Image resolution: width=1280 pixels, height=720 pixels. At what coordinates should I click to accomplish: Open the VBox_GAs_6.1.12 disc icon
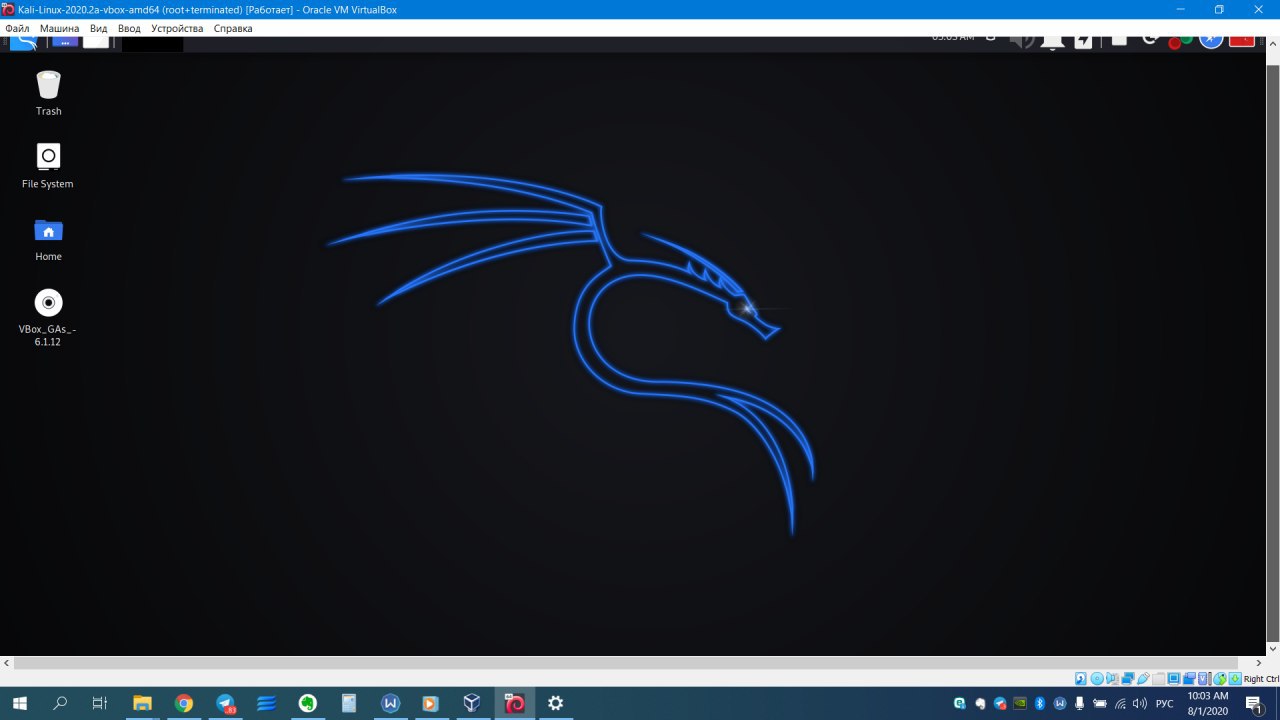48,318
